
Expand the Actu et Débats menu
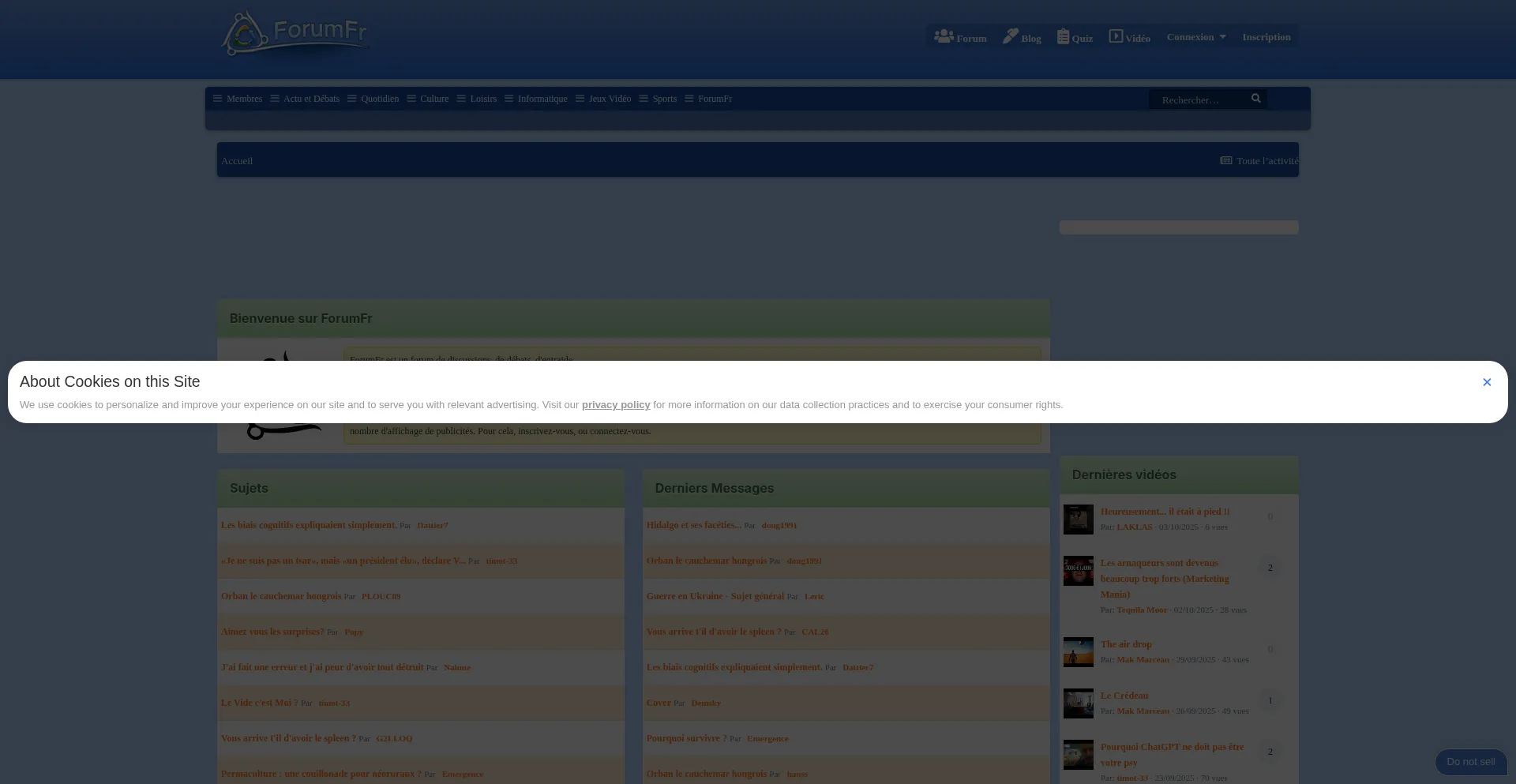(305, 99)
